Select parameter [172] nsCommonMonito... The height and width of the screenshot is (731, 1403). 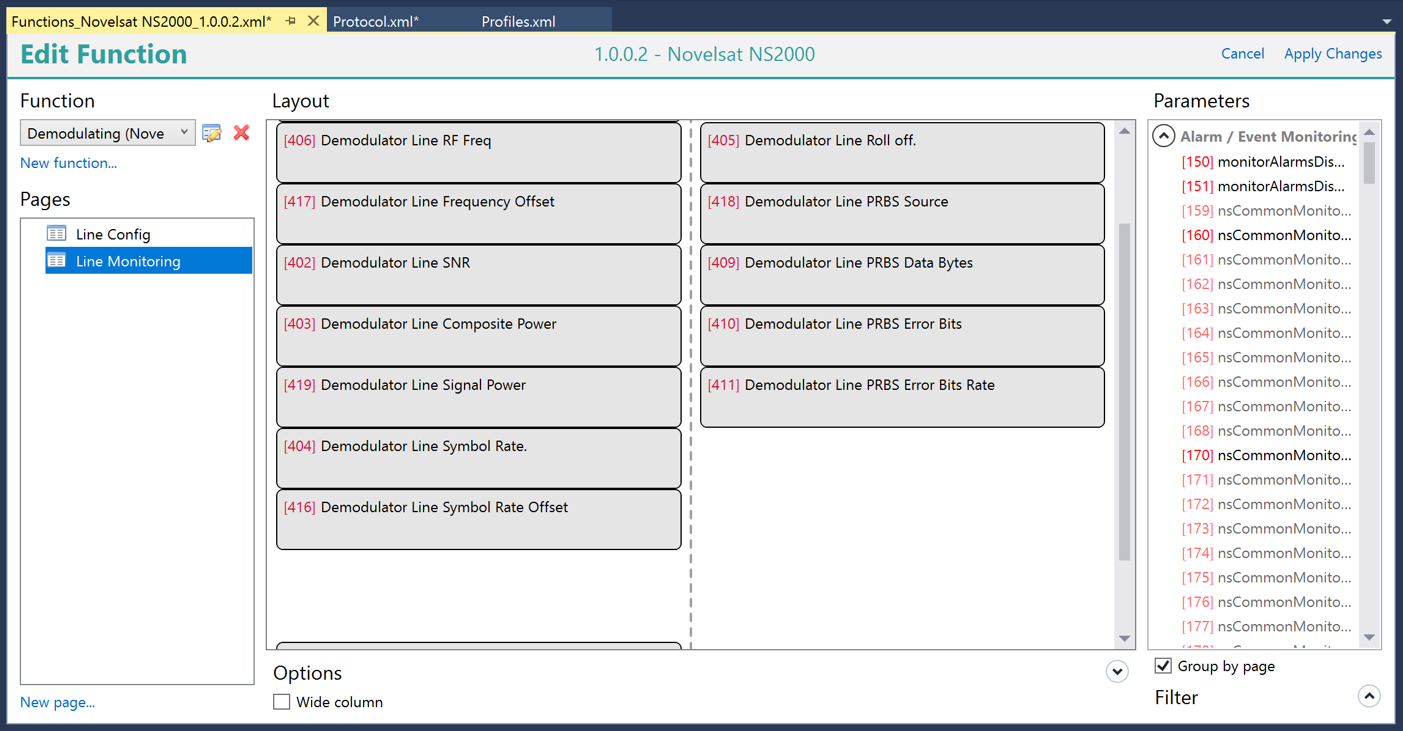click(x=1266, y=504)
